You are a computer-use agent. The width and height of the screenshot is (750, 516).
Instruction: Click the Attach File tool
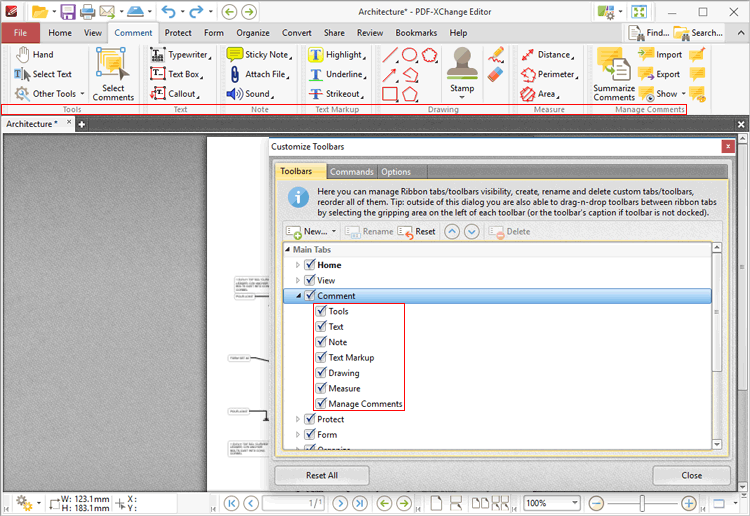260,74
